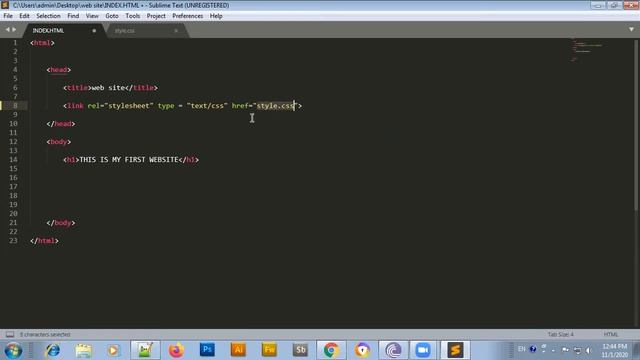
Task: Open the Windows Start button
Action: coord(13,350)
